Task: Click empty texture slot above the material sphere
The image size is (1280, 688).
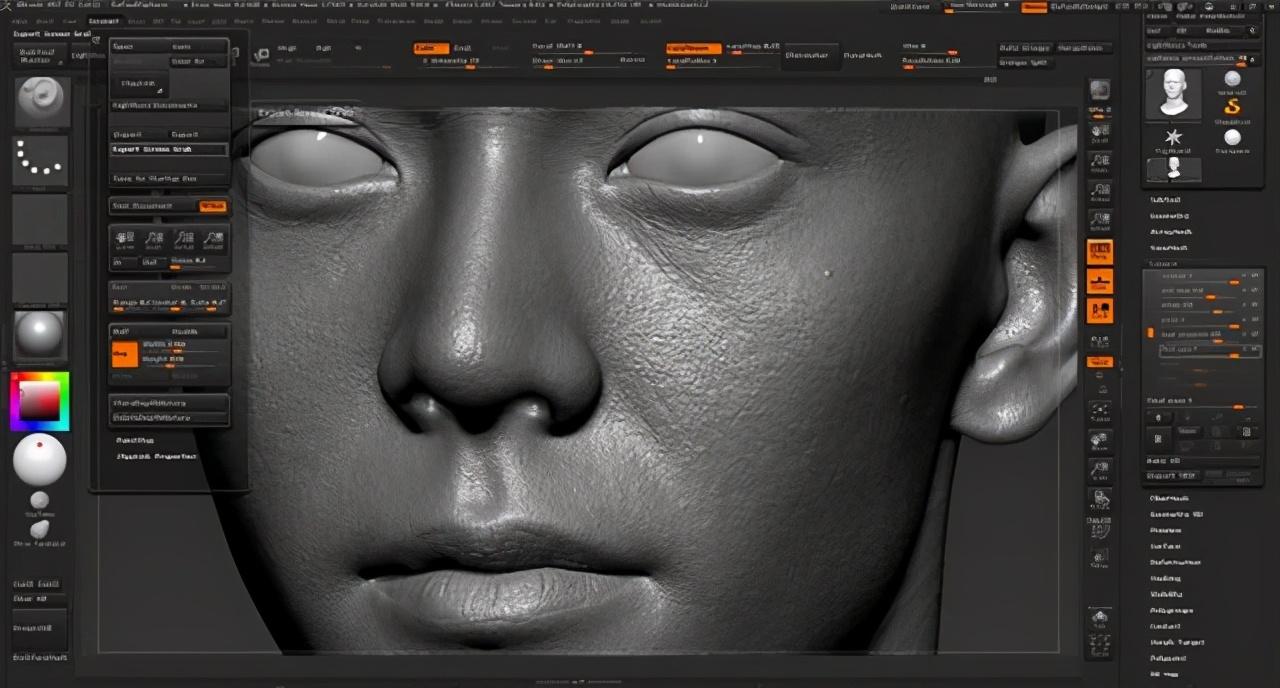Action: tap(41, 277)
